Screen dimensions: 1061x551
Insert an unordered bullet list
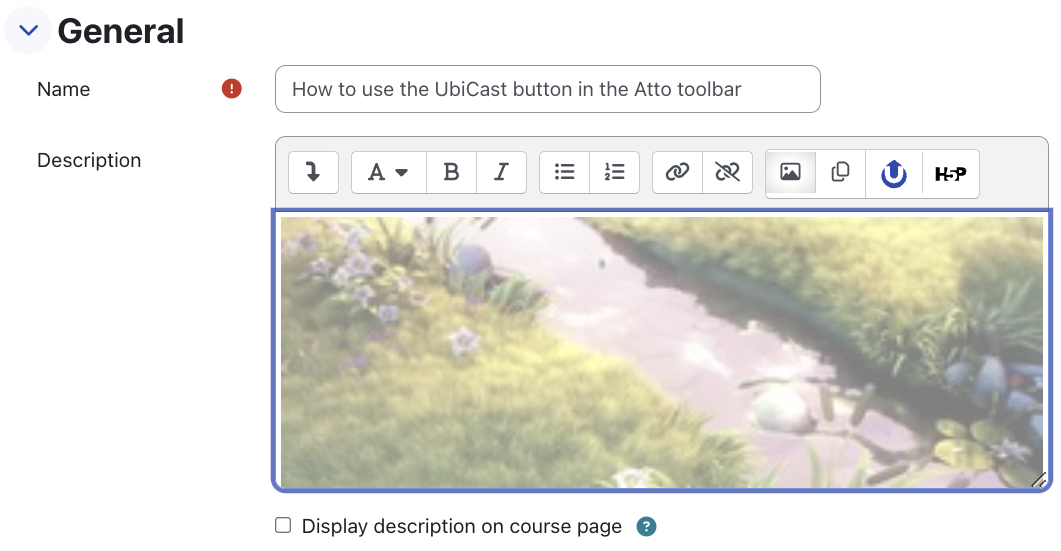(564, 173)
